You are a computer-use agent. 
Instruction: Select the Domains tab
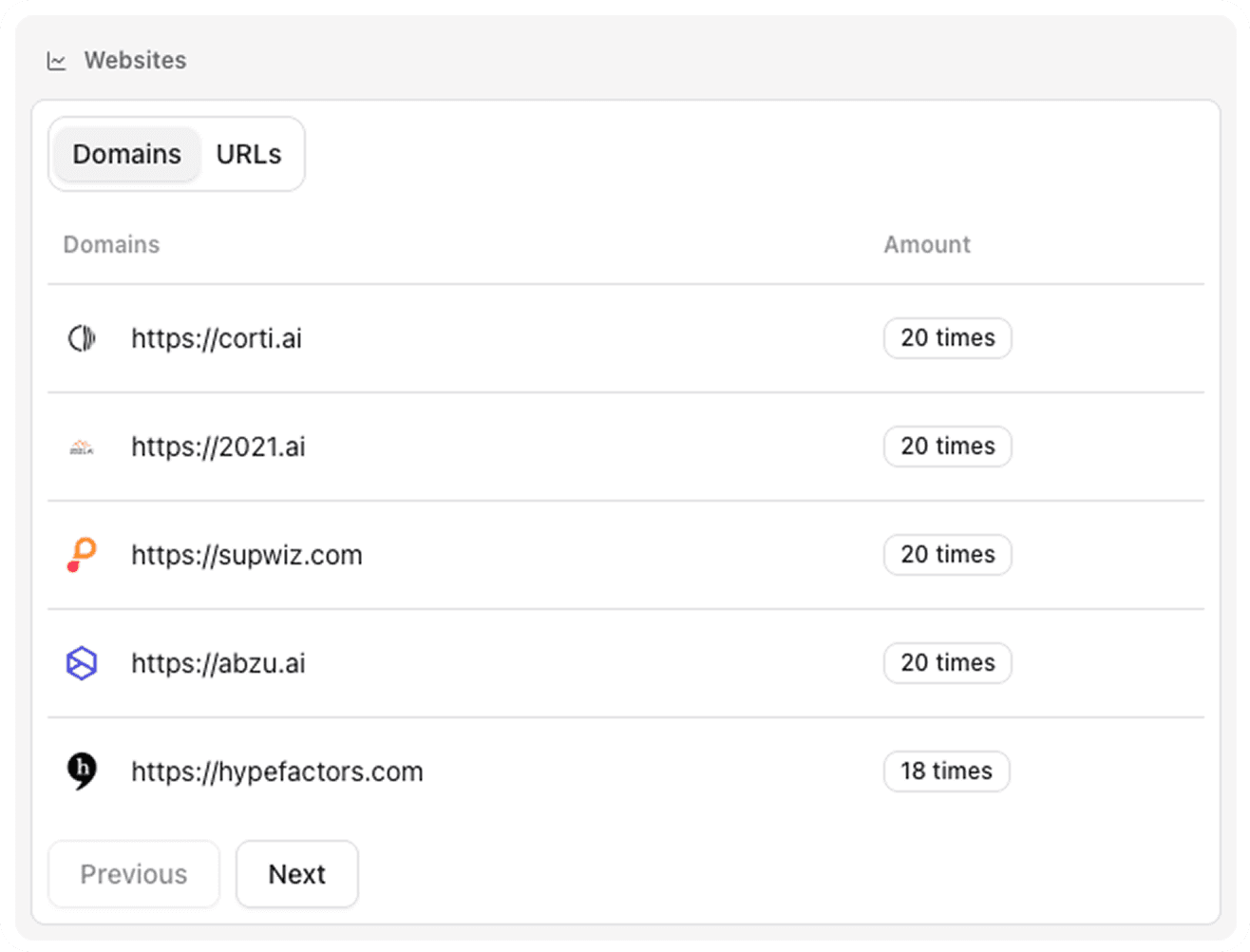(126, 154)
